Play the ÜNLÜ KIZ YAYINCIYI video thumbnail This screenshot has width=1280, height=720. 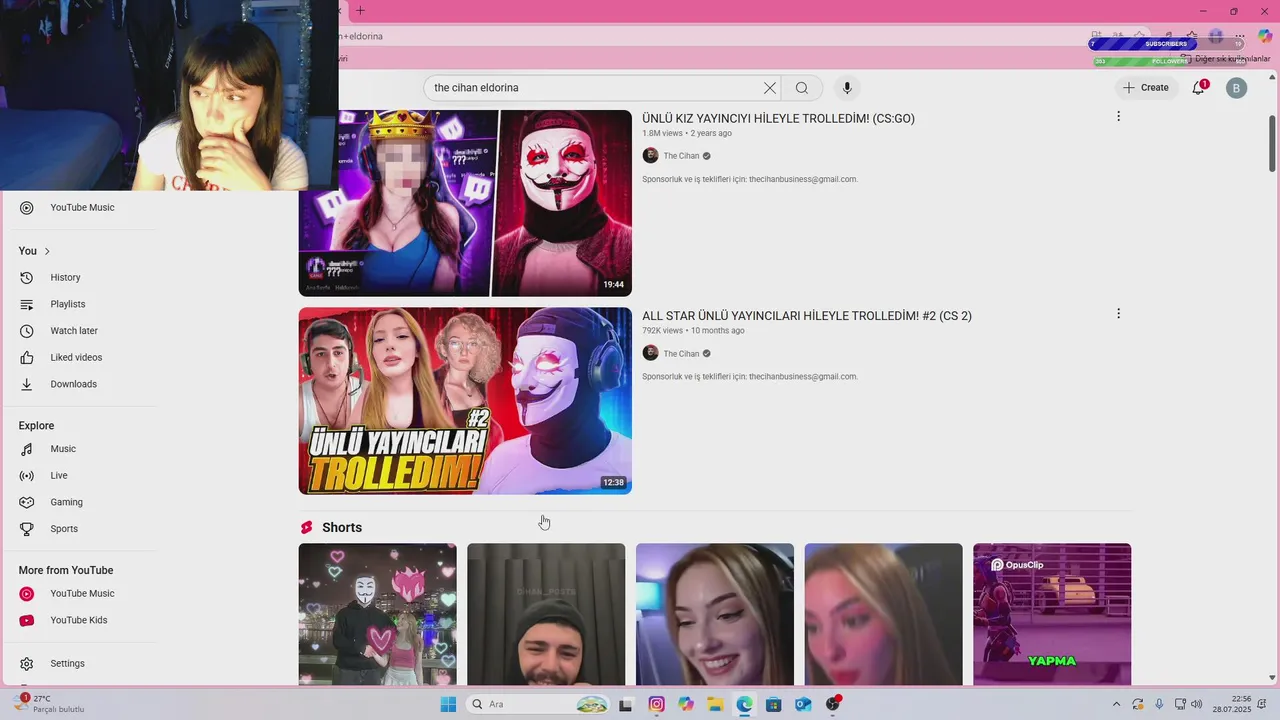pos(465,203)
